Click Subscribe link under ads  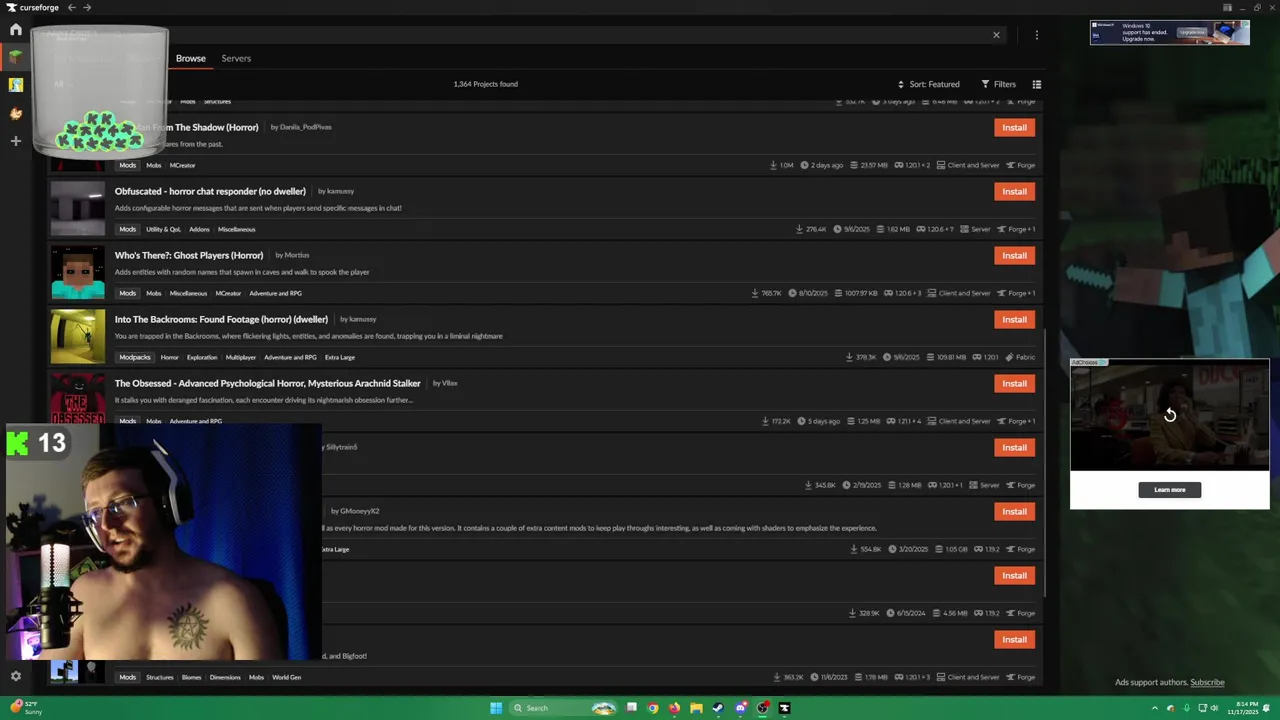pyautogui.click(x=1207, y=682)
